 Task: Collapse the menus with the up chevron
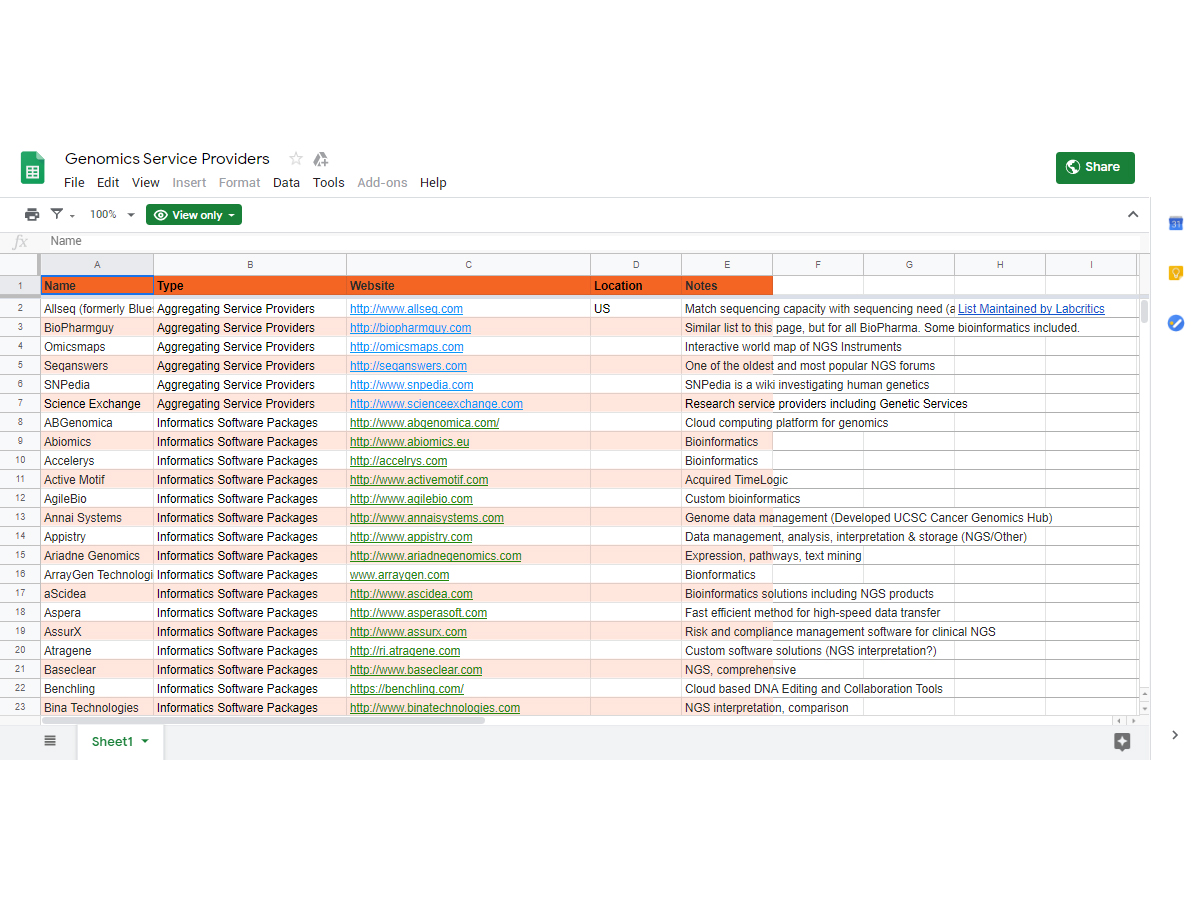click(x=1133, y=214)
